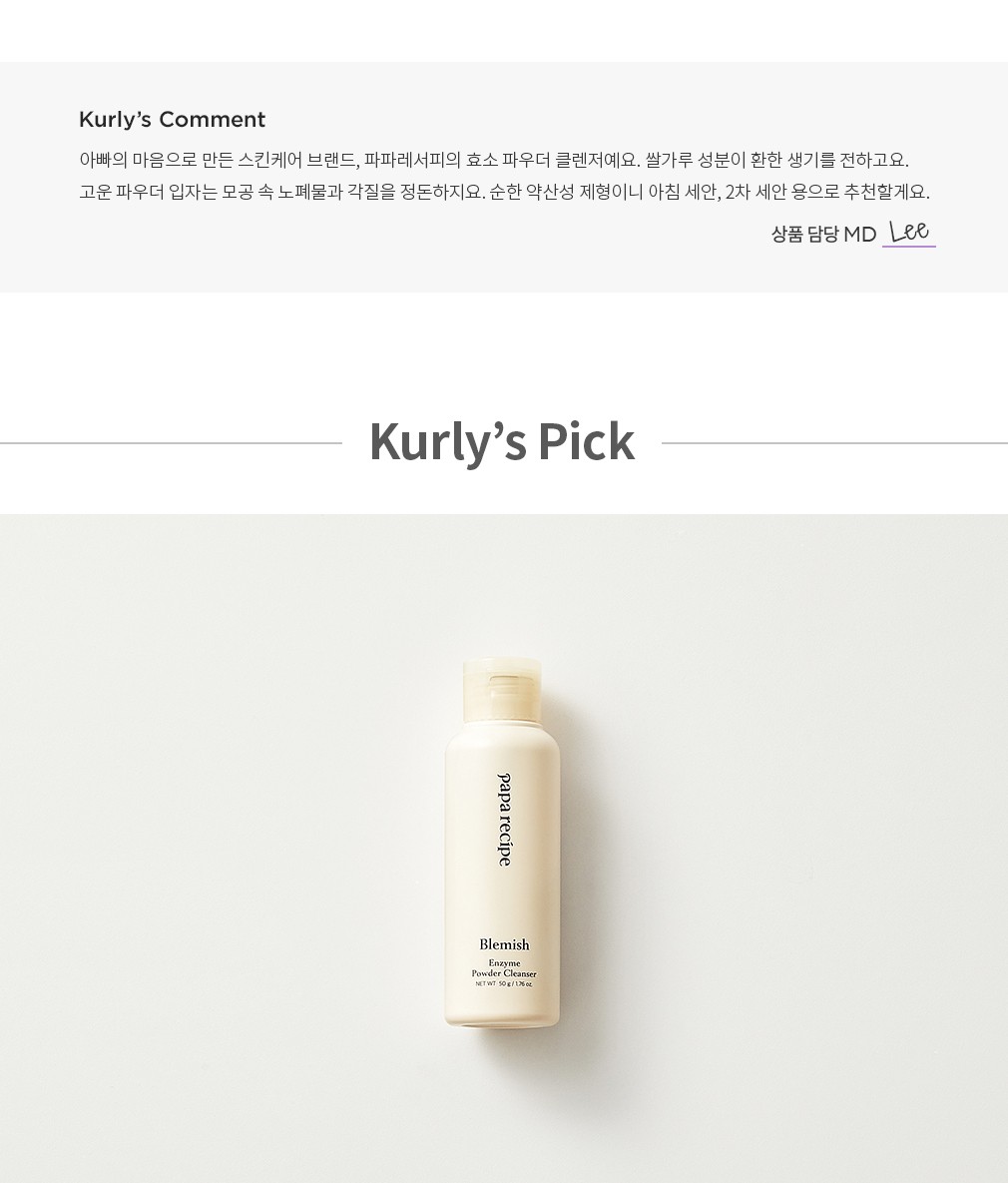
Task: Click the Kurly's Pick title
Action: pyautogui.click(x=502, y=441)
